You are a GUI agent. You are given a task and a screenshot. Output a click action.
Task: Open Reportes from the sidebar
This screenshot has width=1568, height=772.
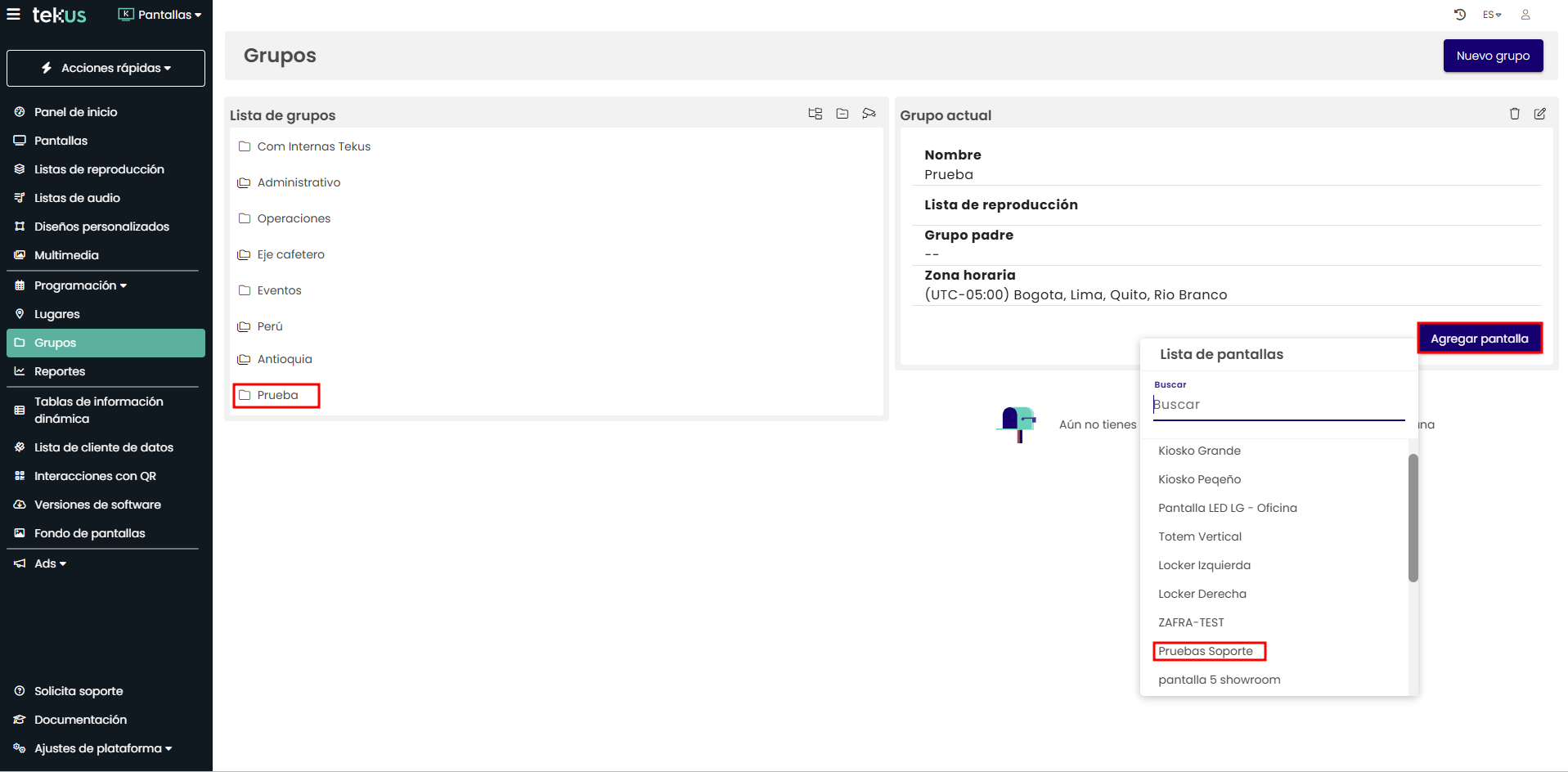point(60,371)
